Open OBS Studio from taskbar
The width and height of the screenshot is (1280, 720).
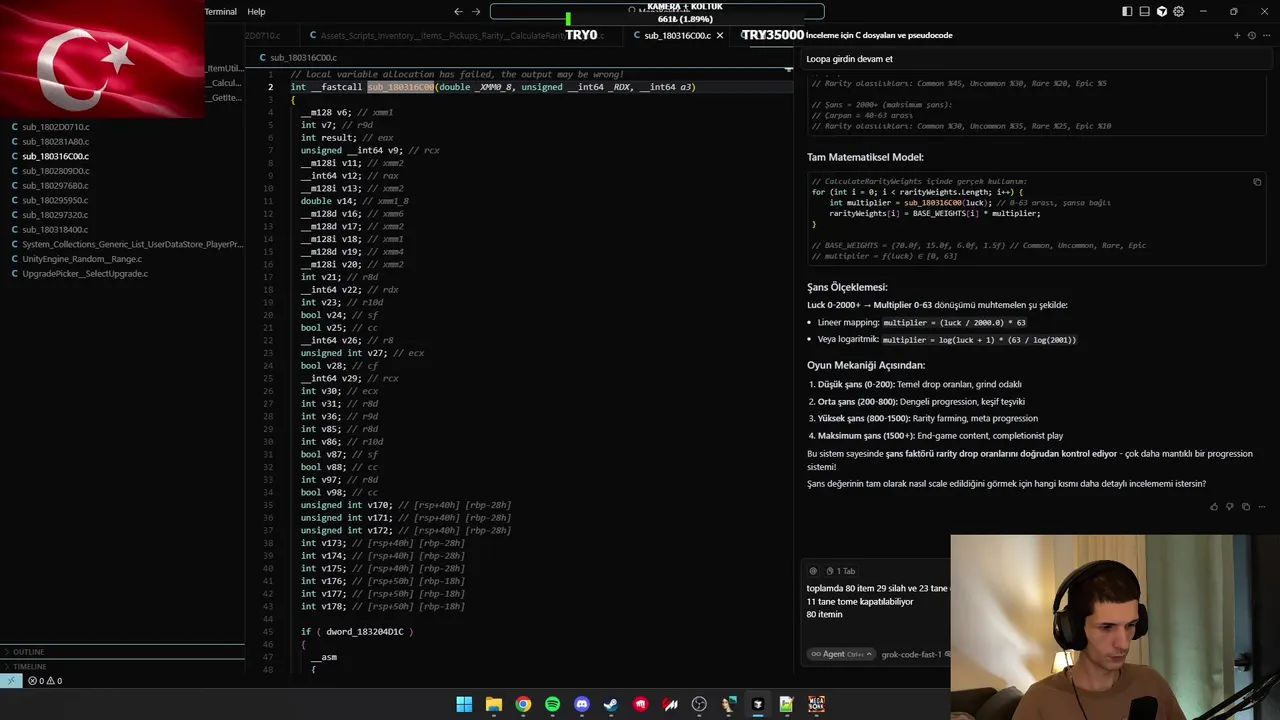(x=699, y=704)
